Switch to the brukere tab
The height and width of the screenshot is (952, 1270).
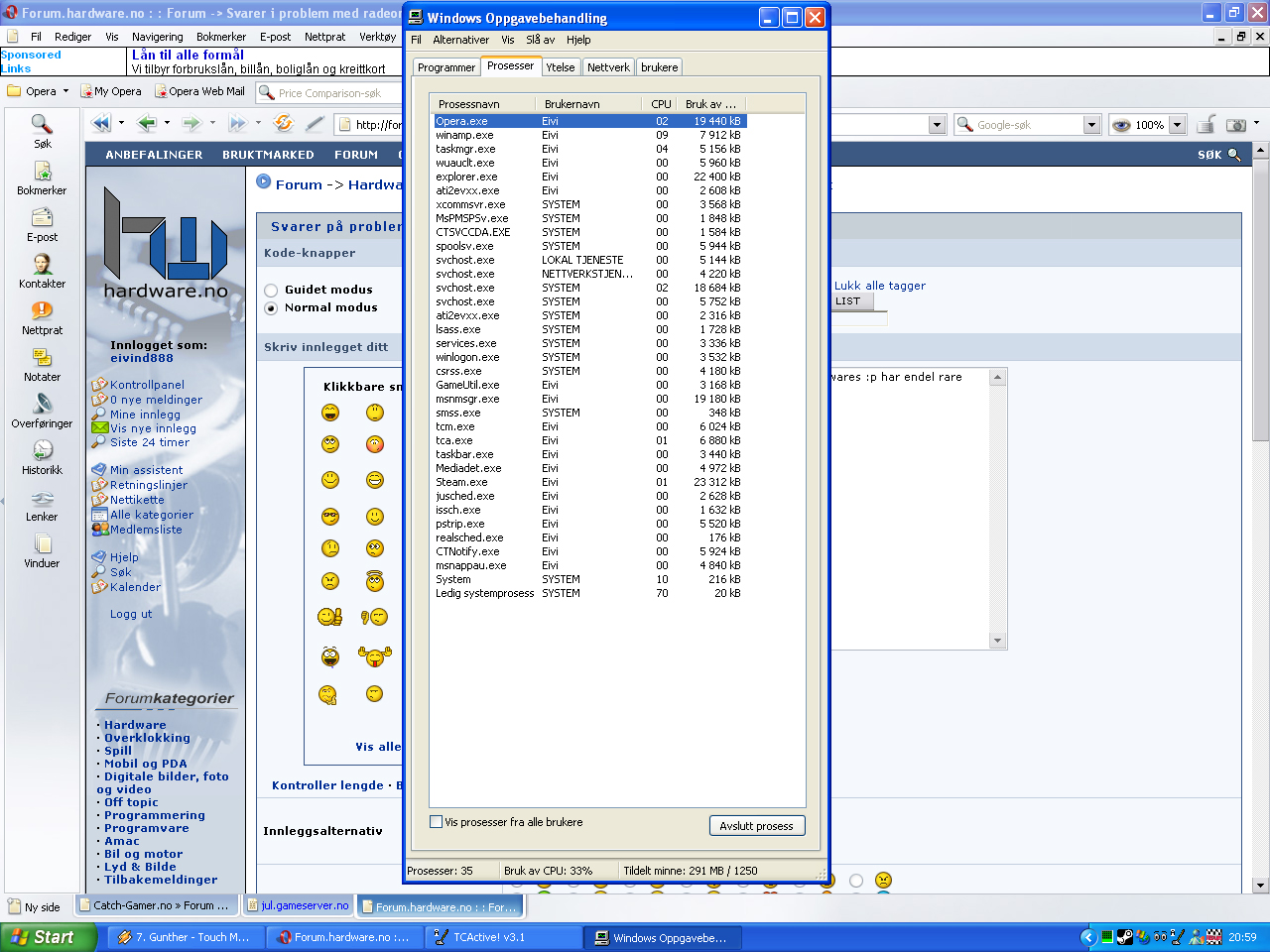(660, 67)
